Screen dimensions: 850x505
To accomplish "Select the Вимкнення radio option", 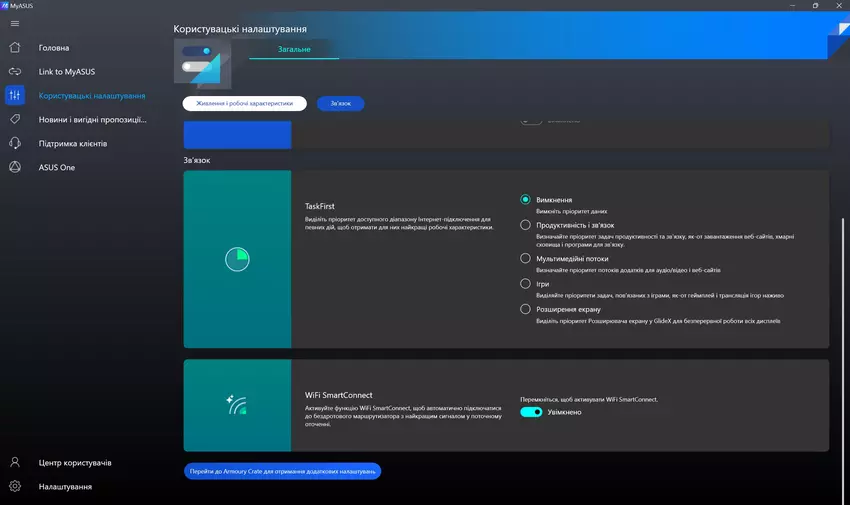I will point(526,200).
